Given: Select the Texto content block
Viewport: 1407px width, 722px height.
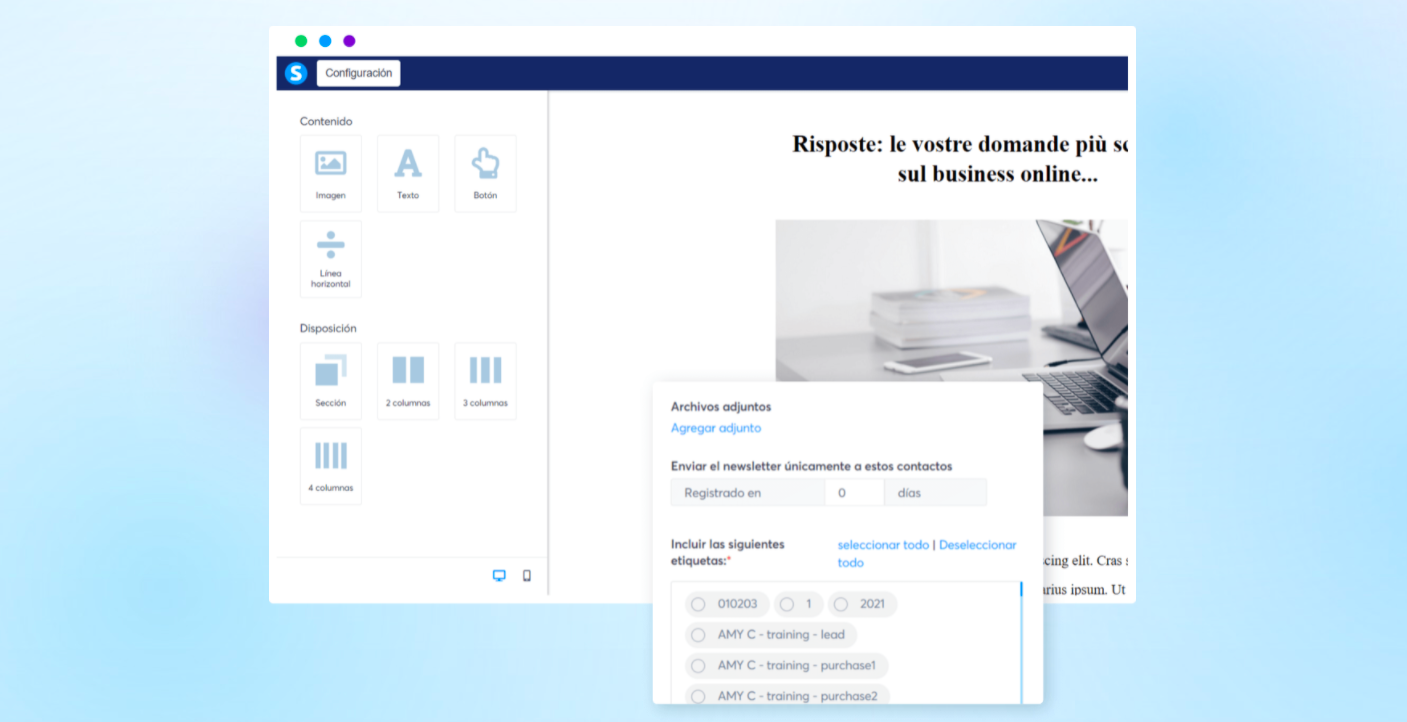Looking at the screenshot, I should tap(408, 173).
